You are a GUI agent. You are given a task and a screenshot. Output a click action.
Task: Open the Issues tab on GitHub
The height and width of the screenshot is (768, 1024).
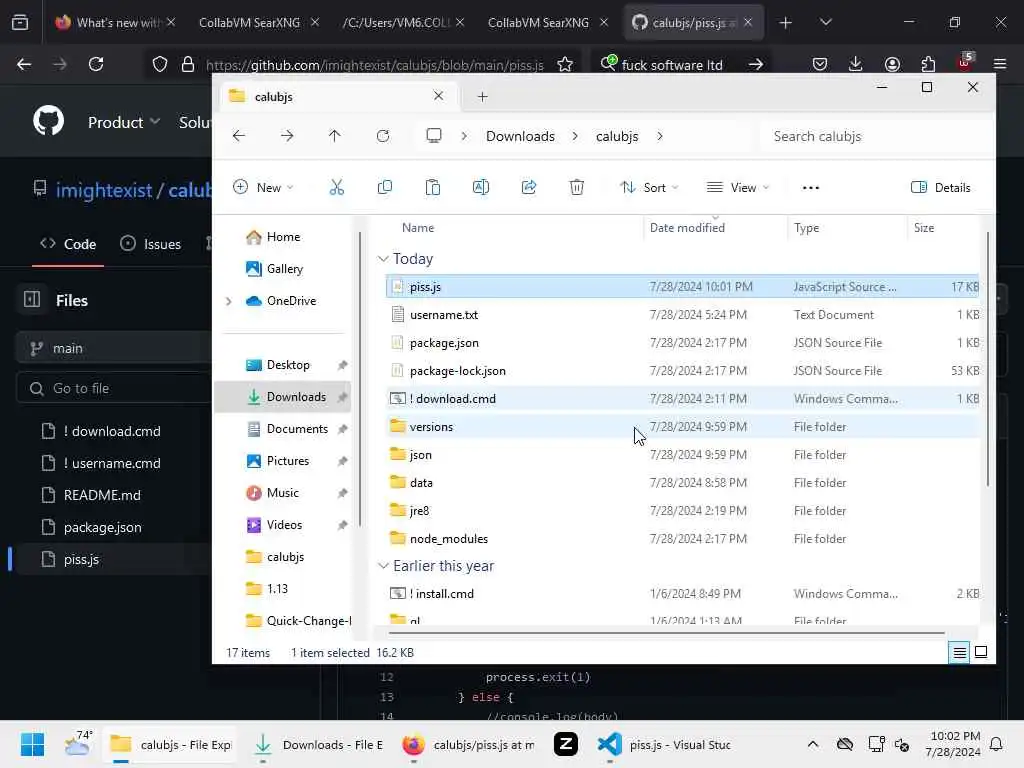pos(151,244)
